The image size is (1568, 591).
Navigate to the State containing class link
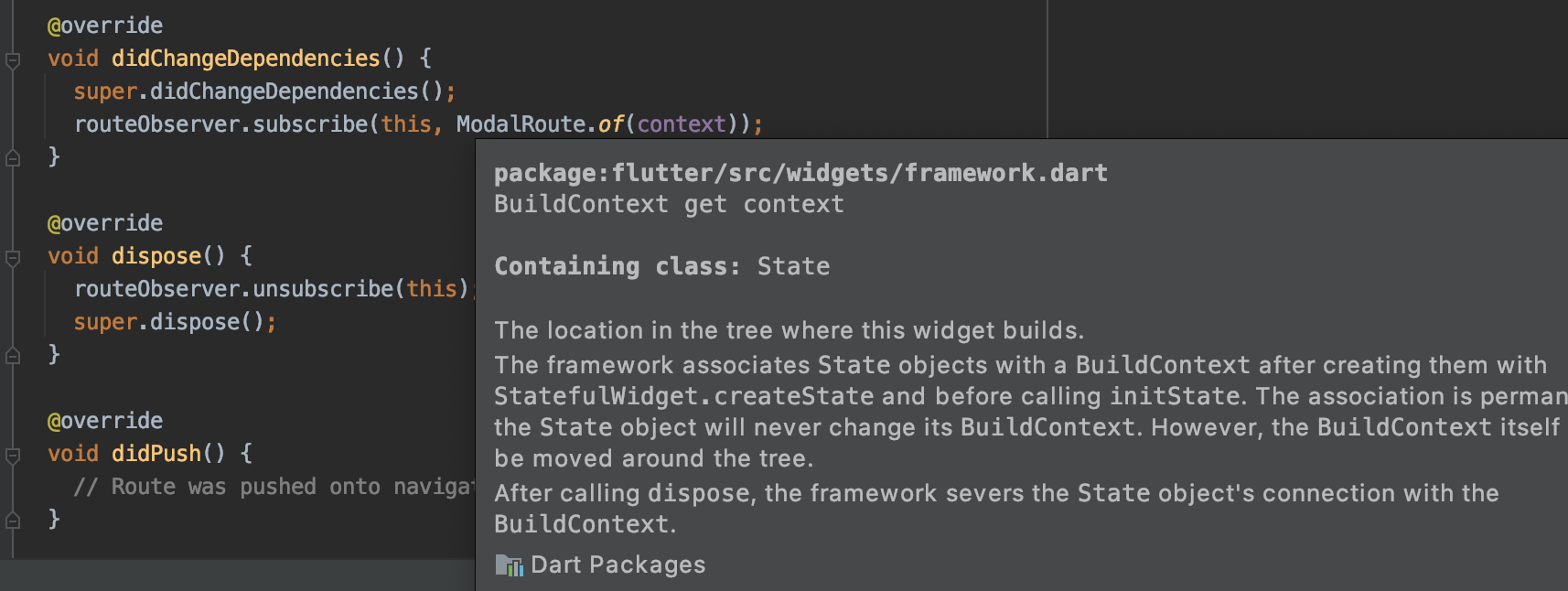792,266
